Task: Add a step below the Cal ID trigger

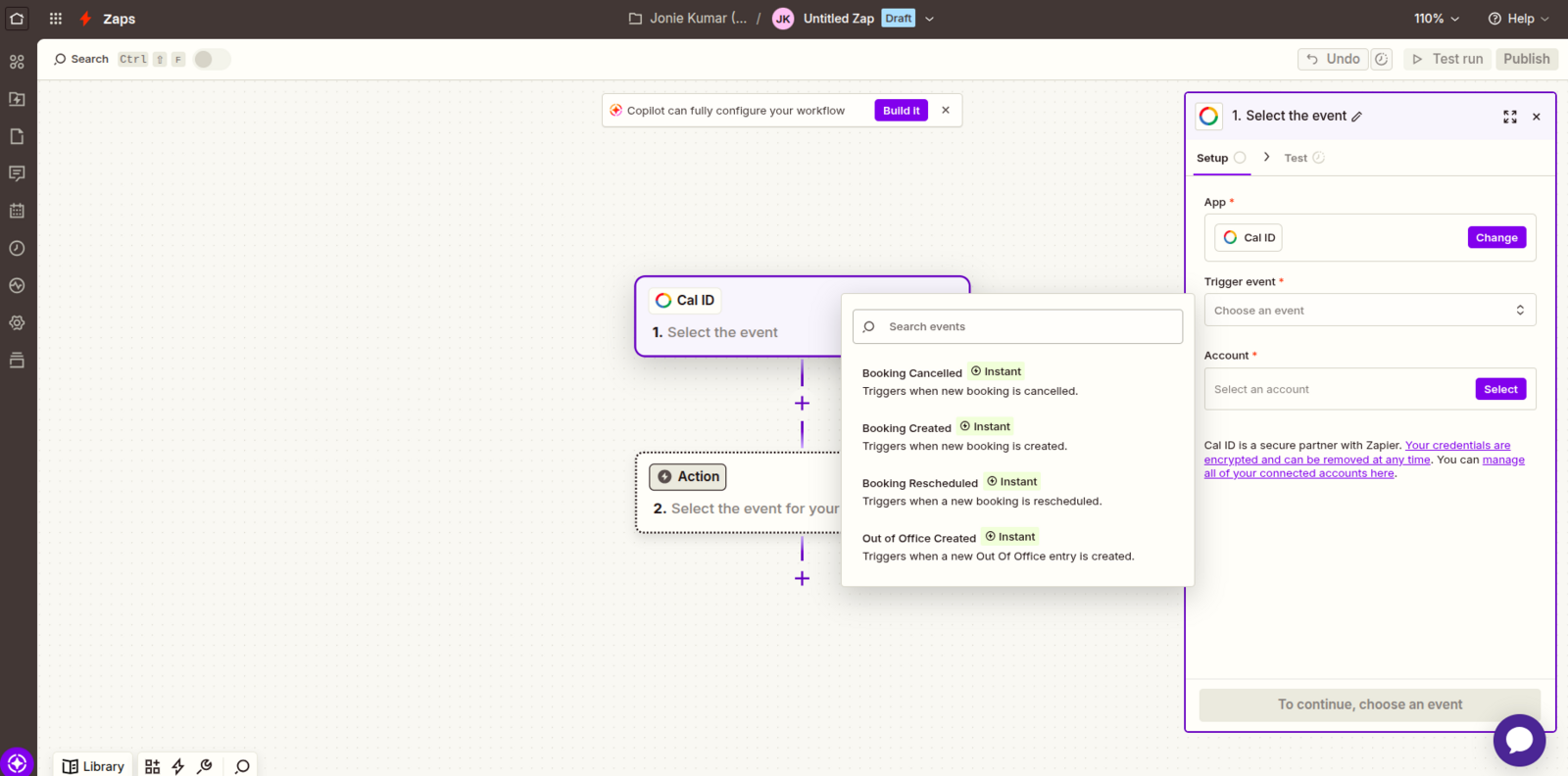Action: 802,403
